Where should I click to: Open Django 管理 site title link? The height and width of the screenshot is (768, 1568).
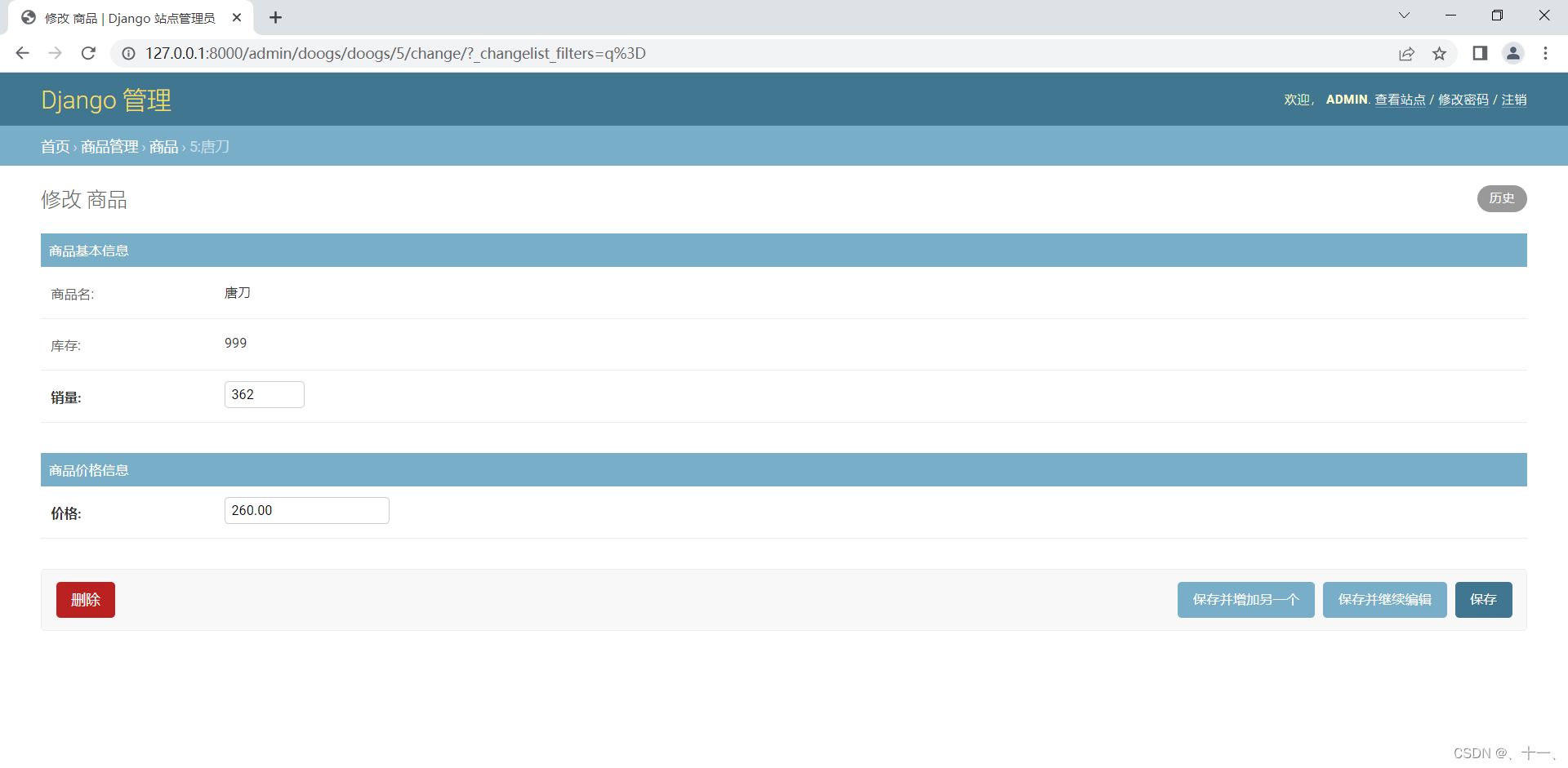pyautogui.click(x=106, y=100)
